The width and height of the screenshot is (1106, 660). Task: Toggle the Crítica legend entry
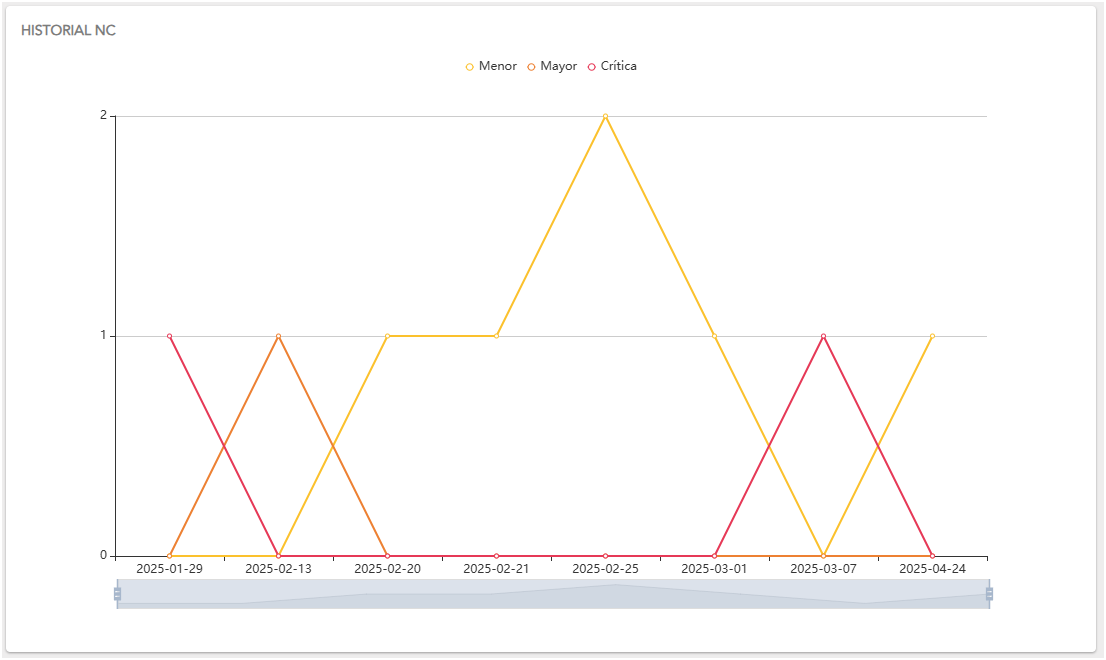pyautogui.click(x=611, y=66)
